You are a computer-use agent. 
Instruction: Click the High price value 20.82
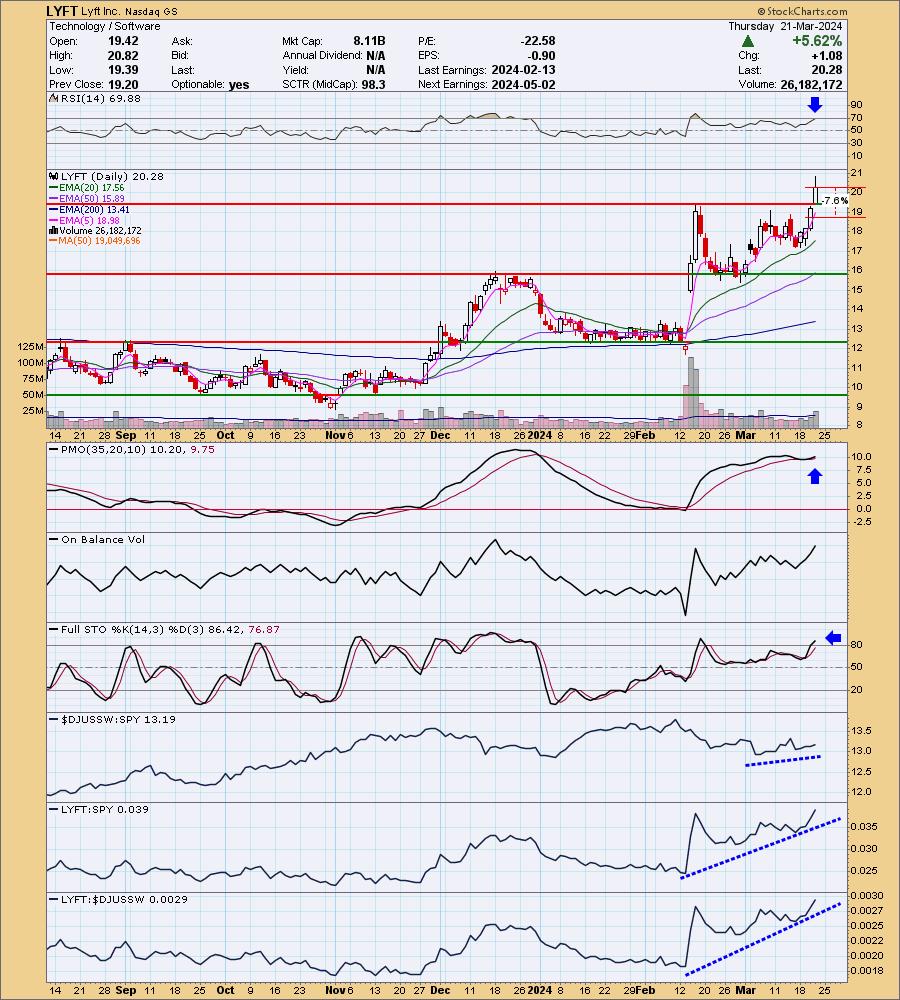click(x=123, y=55)
